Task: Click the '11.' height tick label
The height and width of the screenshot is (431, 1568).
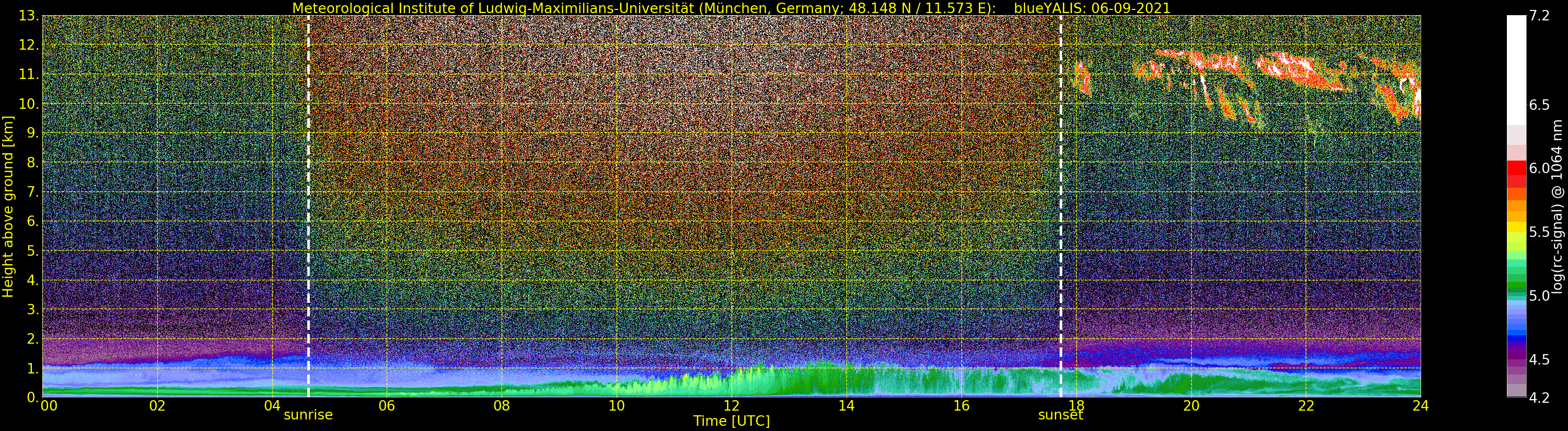Action: [x=29, y=74]
